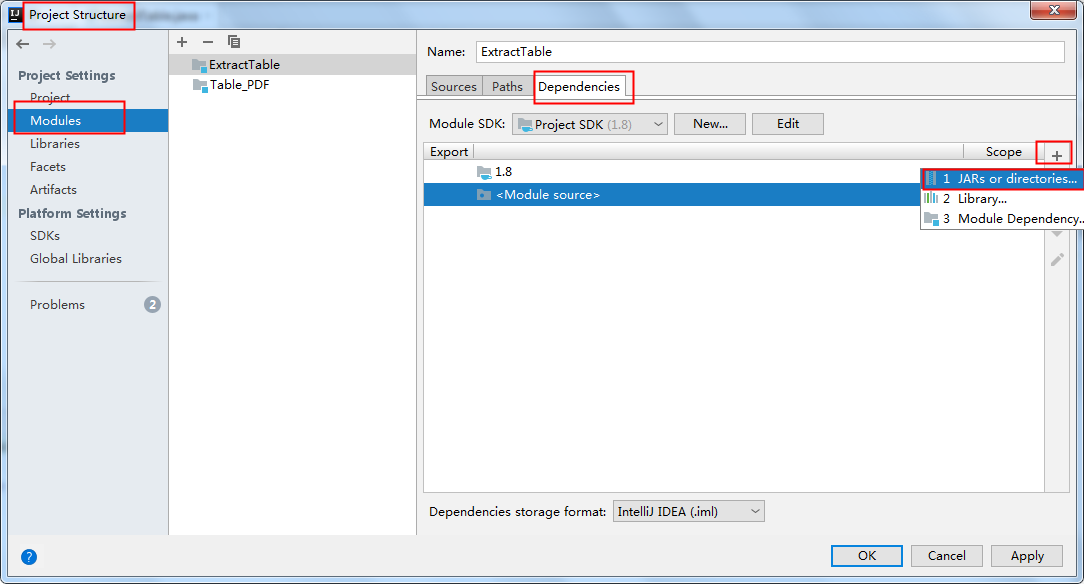
Task: Navigate forward with the right arrow
Action: click(x=49, y=44)
